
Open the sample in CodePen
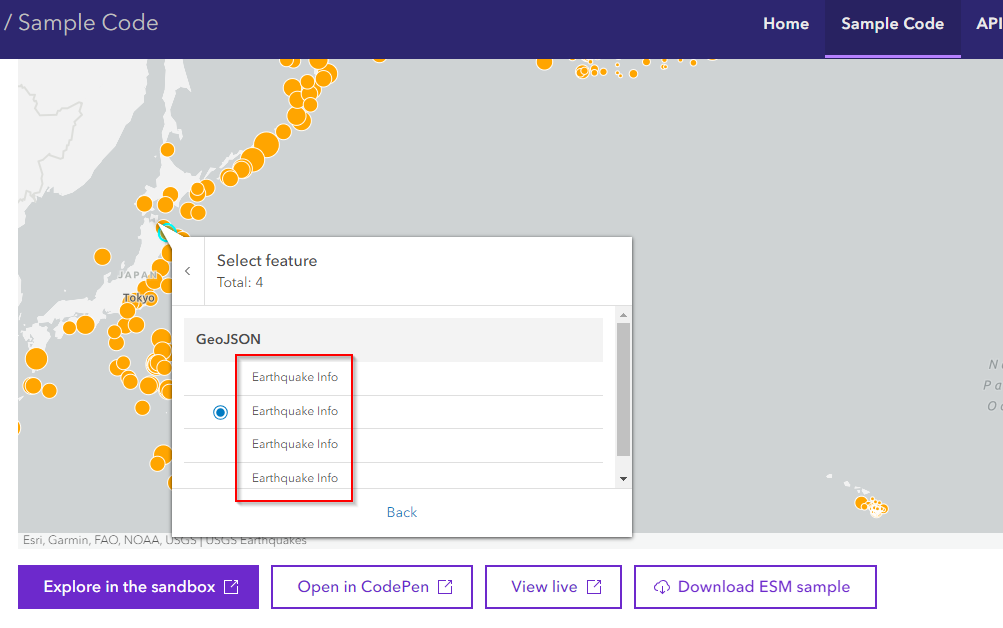point(371,587)
